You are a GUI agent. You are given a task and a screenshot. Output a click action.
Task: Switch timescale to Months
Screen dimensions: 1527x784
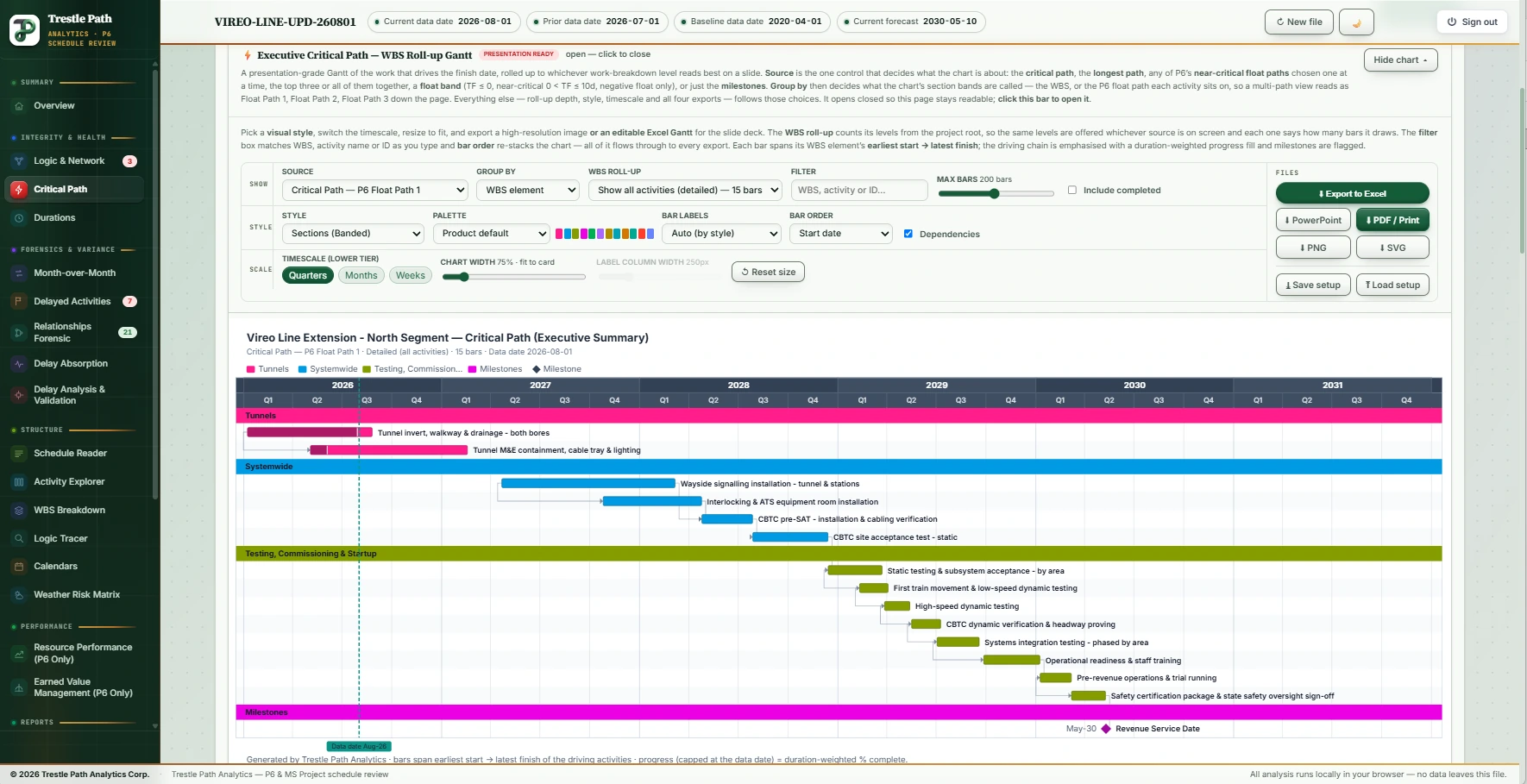[x=361, y=276]
